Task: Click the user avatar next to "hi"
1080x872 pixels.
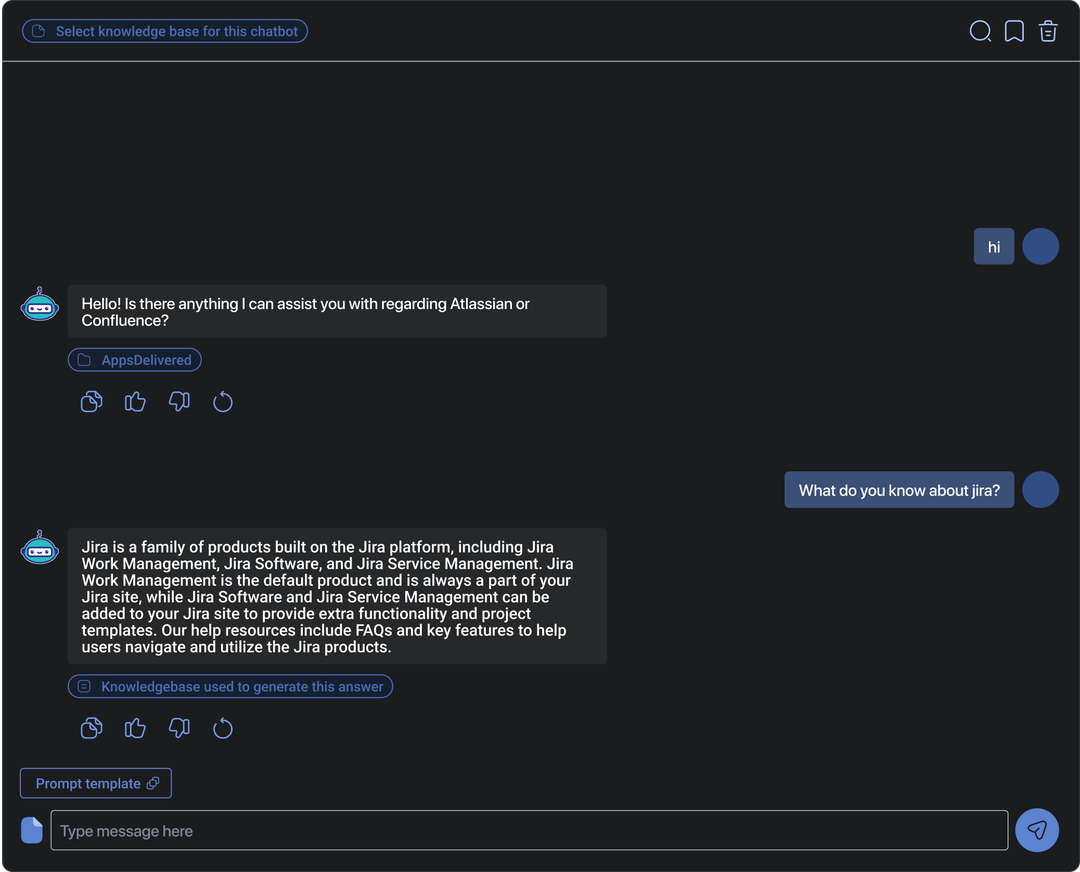Action: click(x=1040, y=246)
